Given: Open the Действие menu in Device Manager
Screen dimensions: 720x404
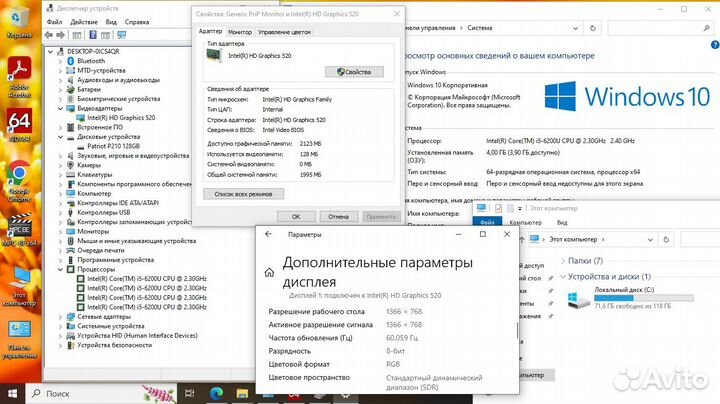Looking at the screenshot, I should pos(84,22).
